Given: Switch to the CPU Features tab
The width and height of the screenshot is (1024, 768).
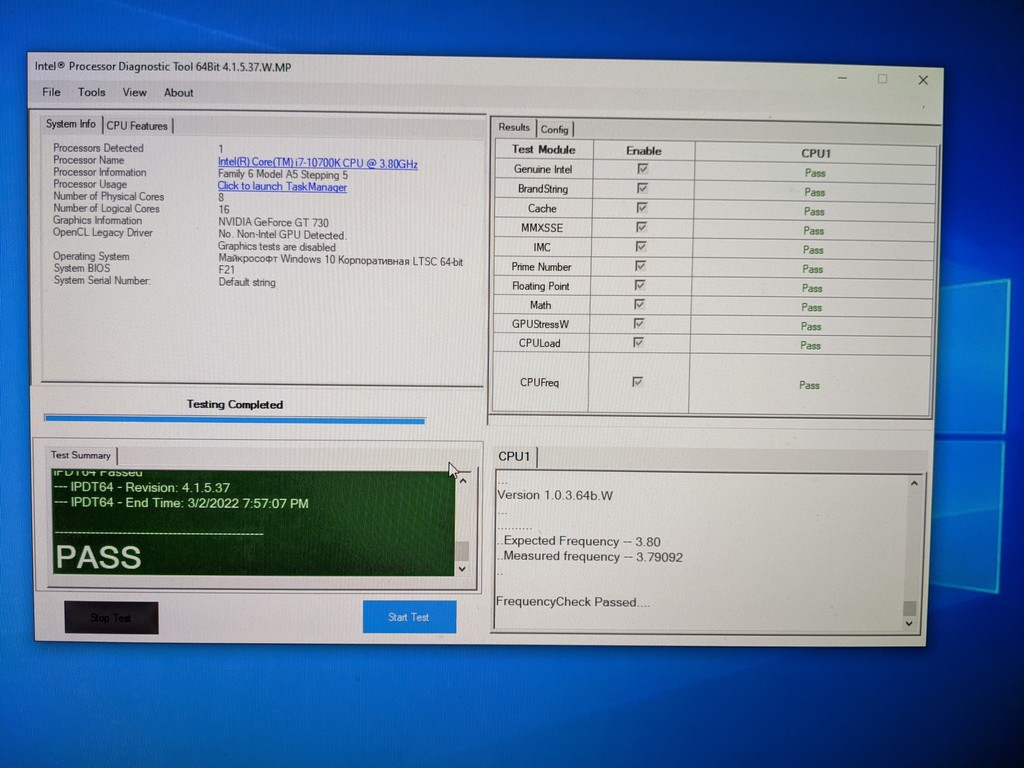Looking at the screenshot, I should pyautogui.click(x=137, y=125).
